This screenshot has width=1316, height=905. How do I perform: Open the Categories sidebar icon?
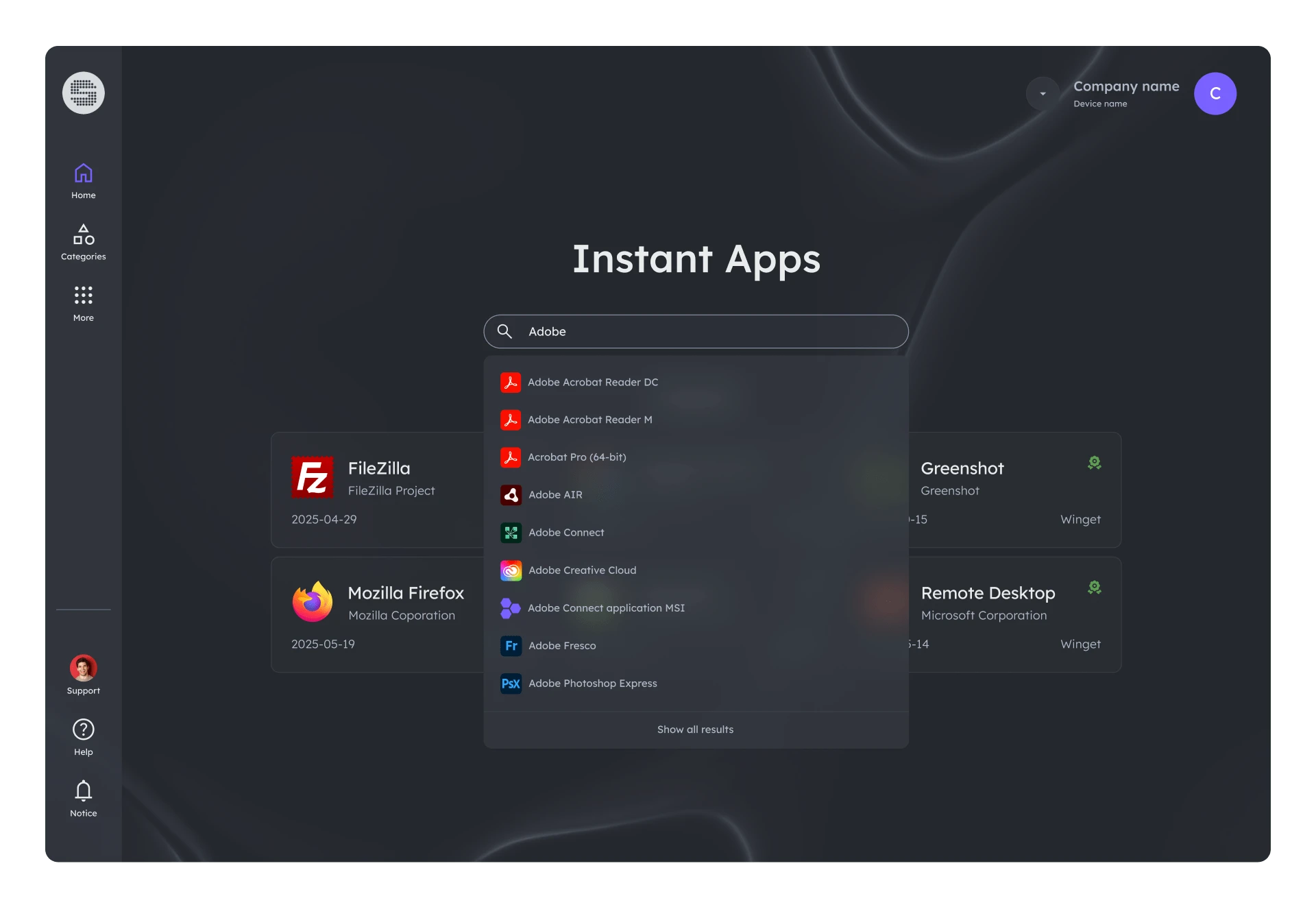click(x=84, y=234)
